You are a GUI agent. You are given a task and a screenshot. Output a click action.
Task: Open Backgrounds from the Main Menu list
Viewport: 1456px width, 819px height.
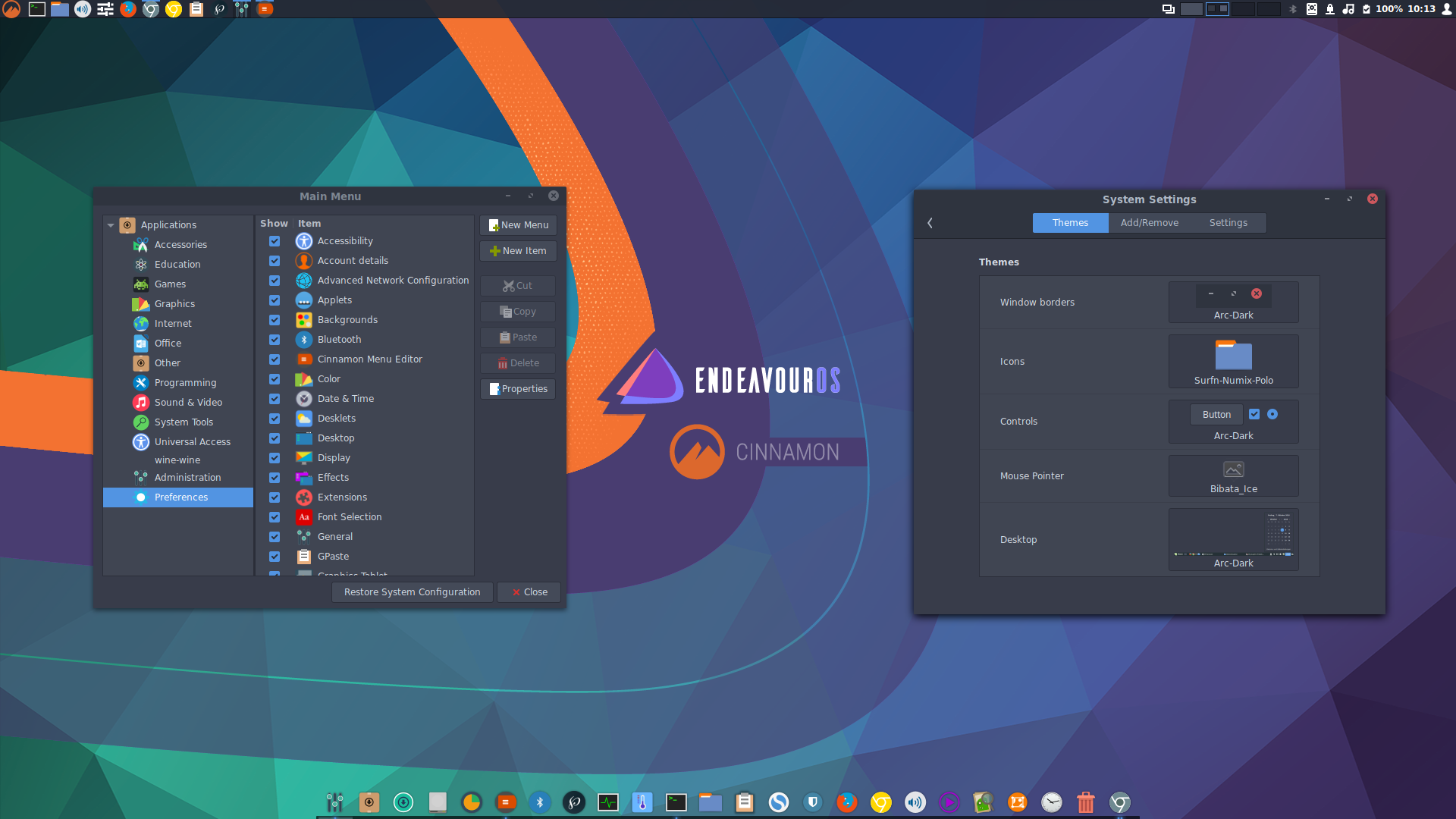tap(347, 319)
